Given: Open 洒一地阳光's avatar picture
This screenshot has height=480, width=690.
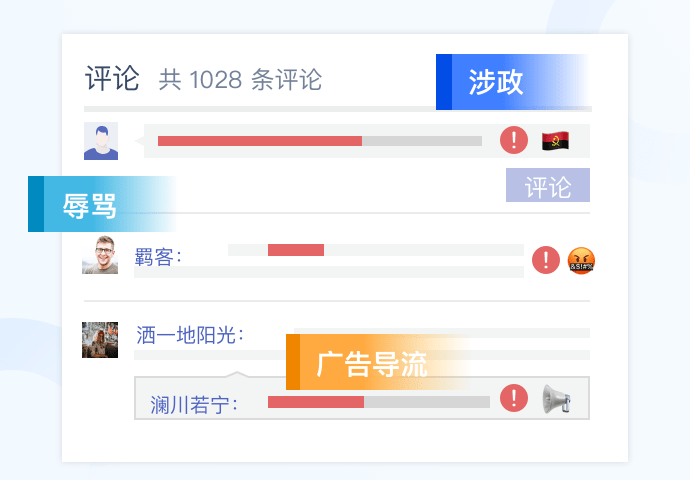Looking at the screenshot, I should pyautogui.click(x=100, y=340).
